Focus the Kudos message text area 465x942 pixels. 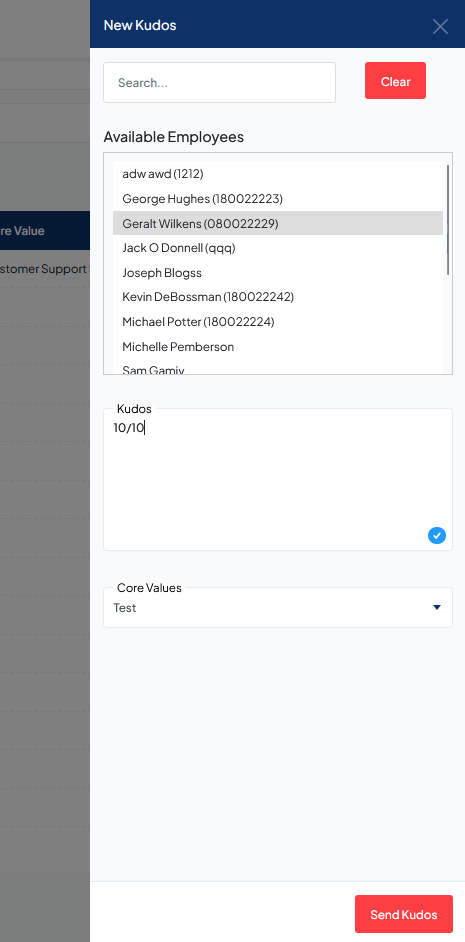[x=278, y=479]
